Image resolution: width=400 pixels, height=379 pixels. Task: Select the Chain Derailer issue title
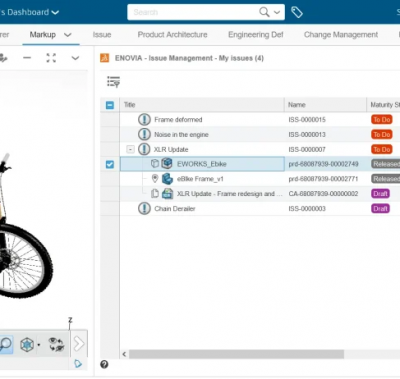pyautogui.click(x=175, y=209)
